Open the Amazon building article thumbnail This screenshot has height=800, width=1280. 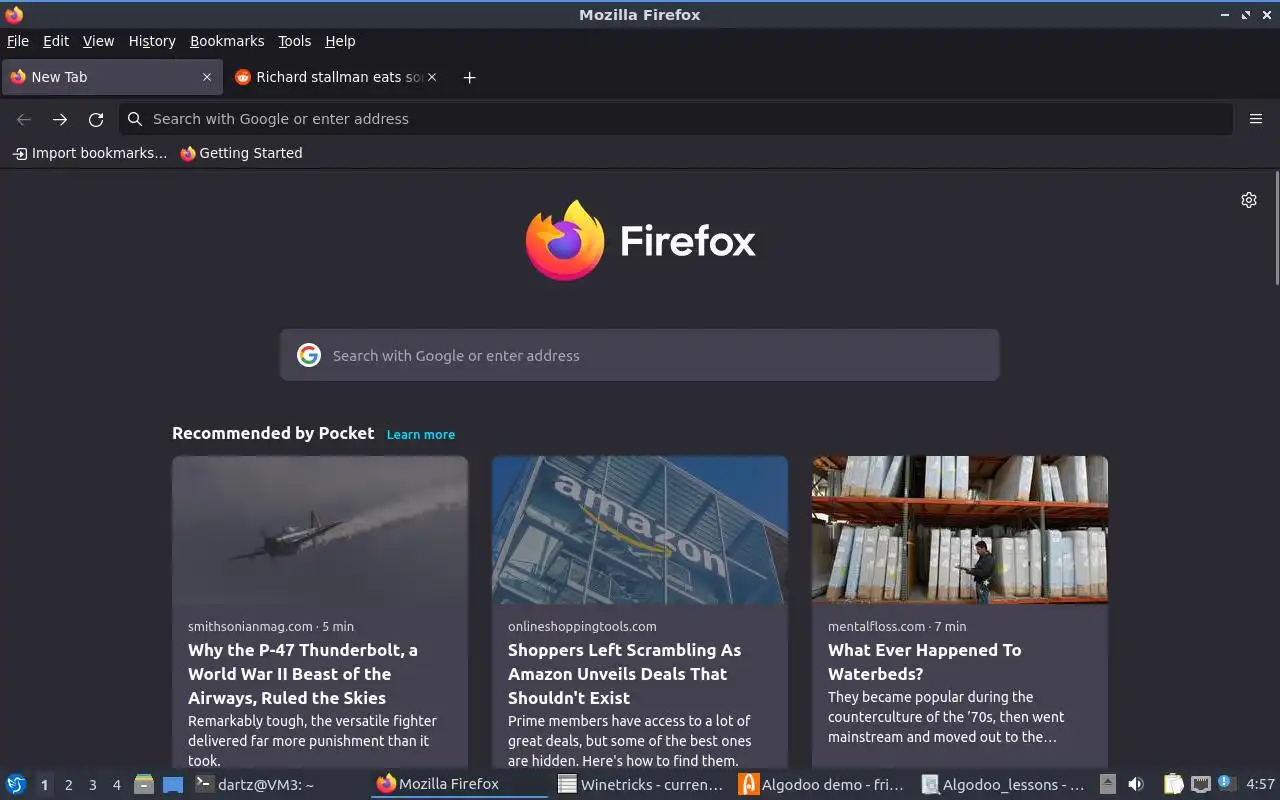[640, 530]
